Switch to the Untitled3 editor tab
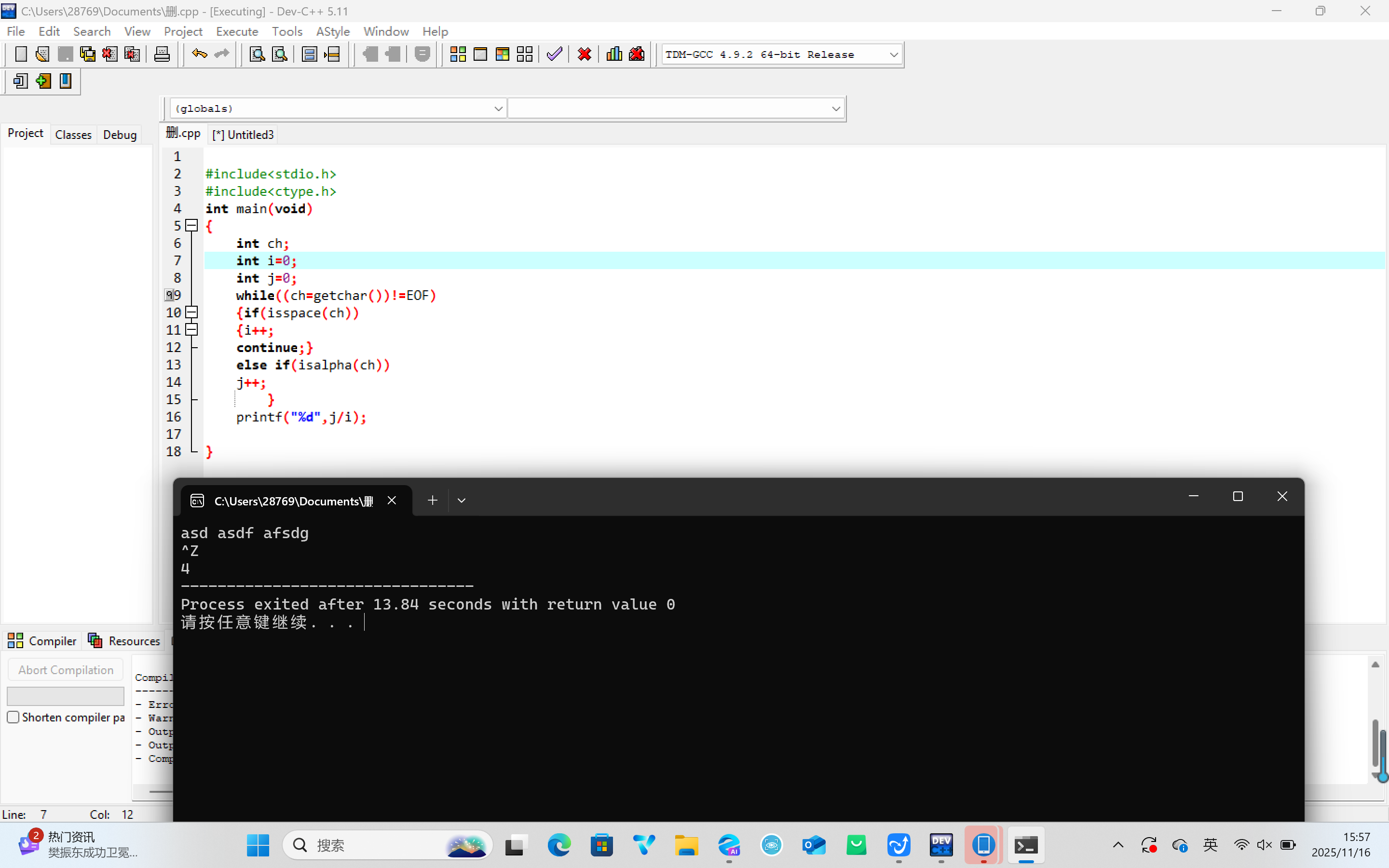 244,135
